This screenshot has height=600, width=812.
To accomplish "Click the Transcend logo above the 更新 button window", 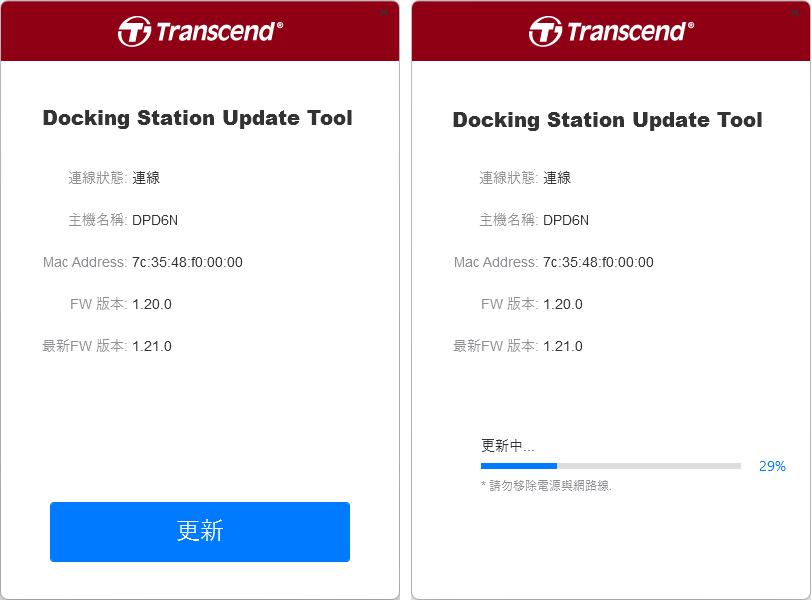I will (200, 31).
